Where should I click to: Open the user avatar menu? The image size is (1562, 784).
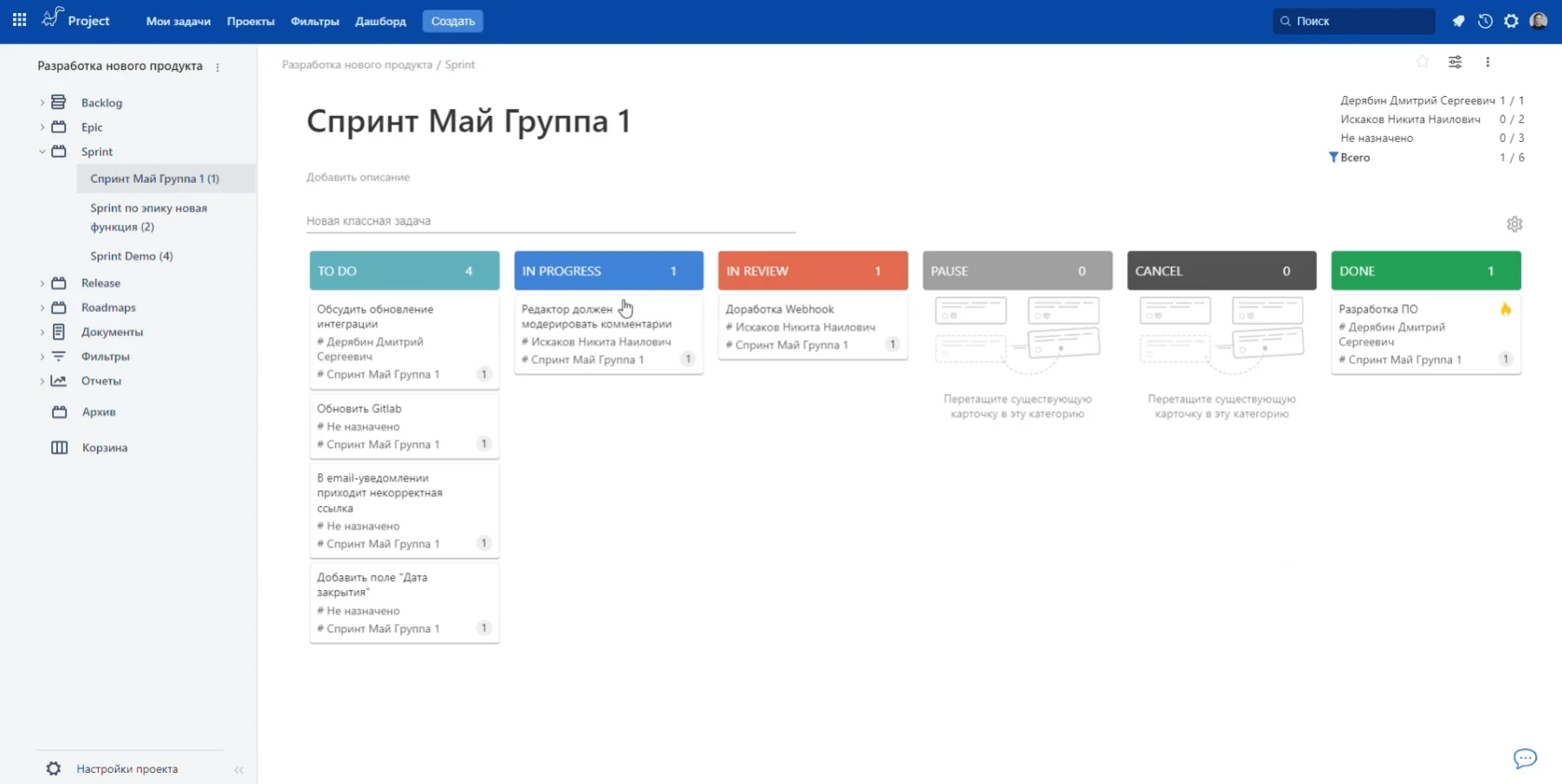click(x=1539, y=21)
